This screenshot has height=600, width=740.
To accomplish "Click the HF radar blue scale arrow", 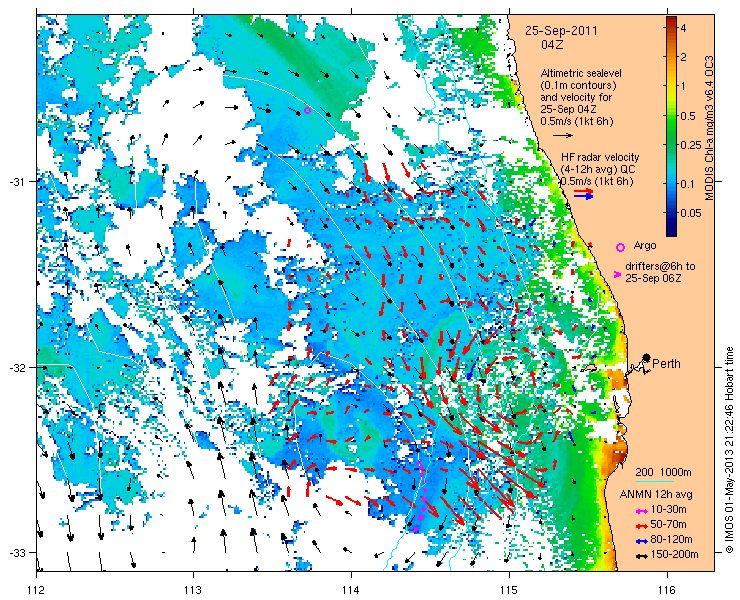I will (x=584, y=197).
